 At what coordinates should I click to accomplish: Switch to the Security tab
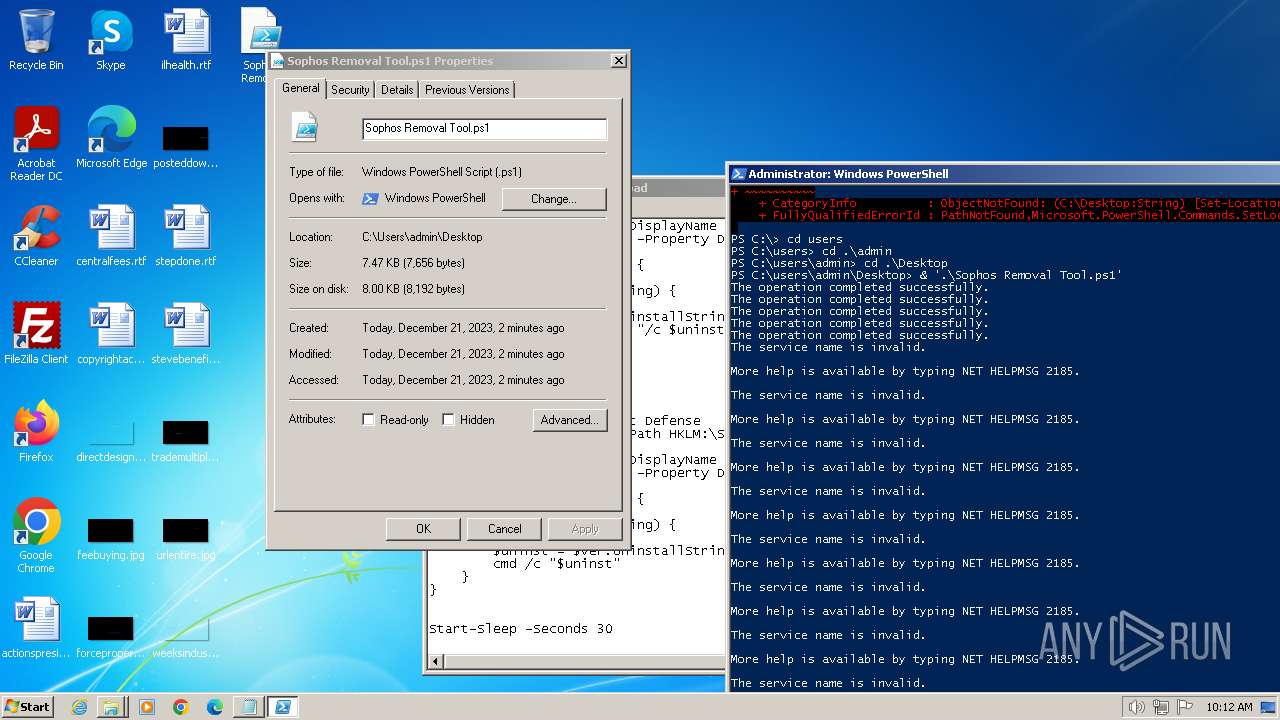pos(350,90)
